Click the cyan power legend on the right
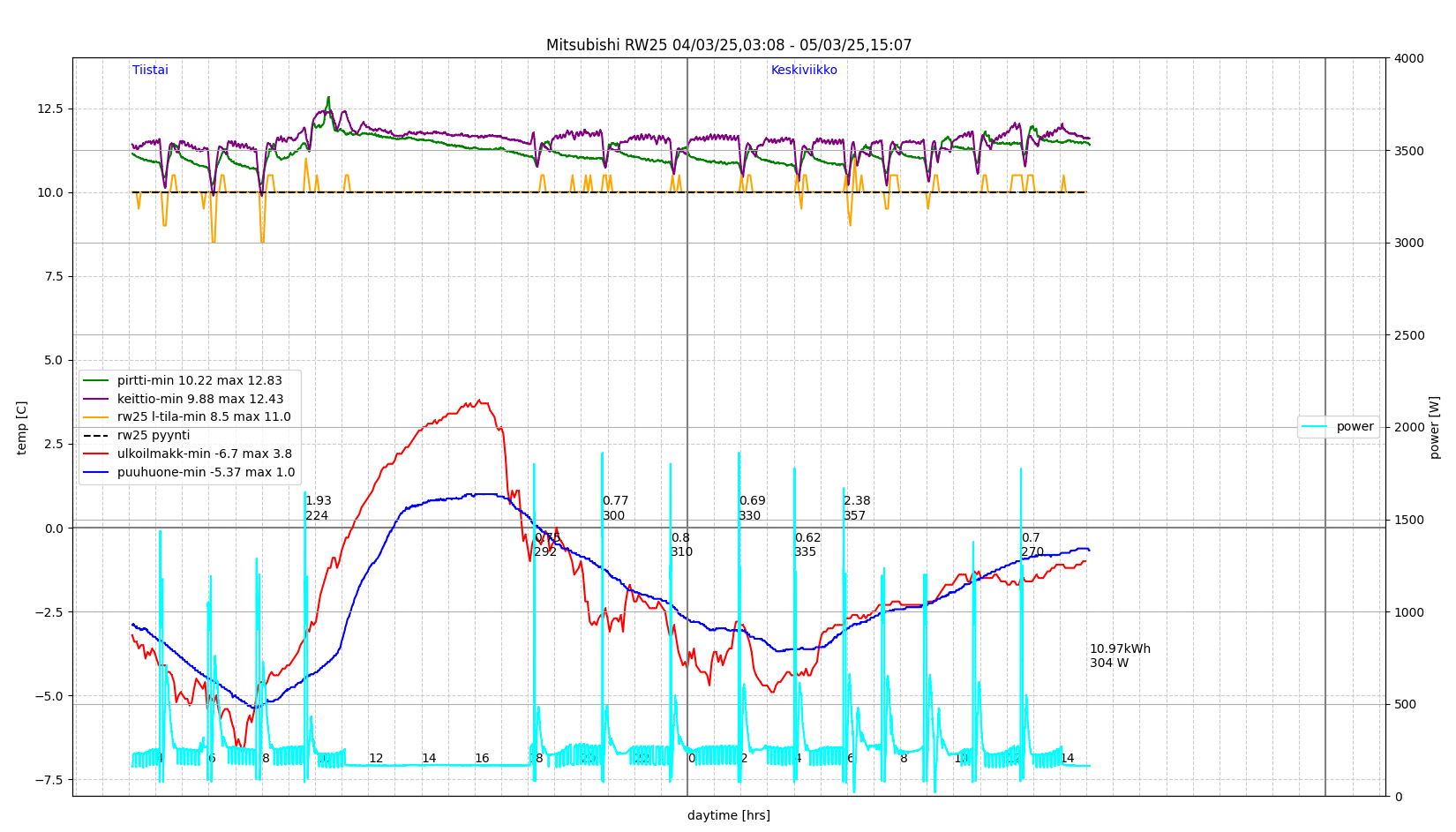The image size is (1456, 832). point(1338,427)
